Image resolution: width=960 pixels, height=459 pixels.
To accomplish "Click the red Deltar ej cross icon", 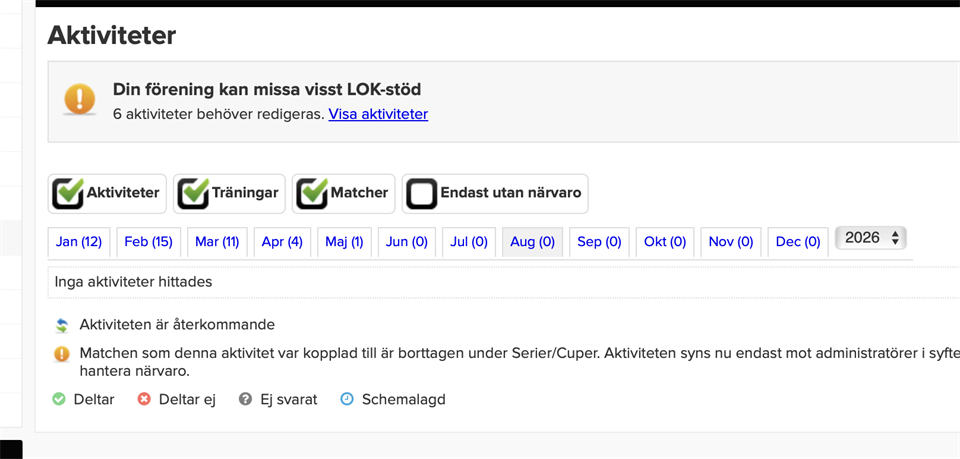I will click(x=144, y=400).
